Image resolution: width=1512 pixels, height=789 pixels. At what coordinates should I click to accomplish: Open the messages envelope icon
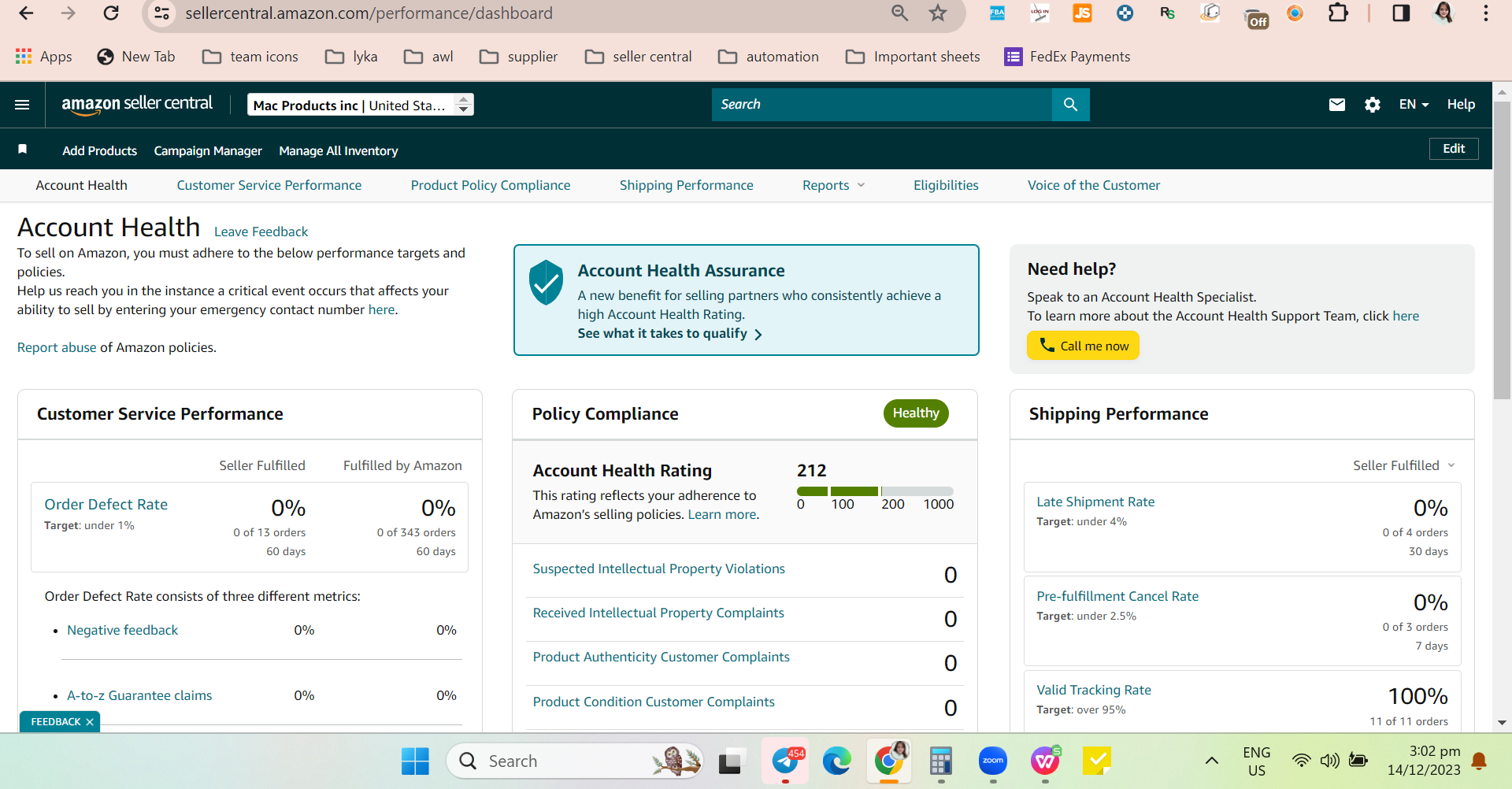(1336, 105)
